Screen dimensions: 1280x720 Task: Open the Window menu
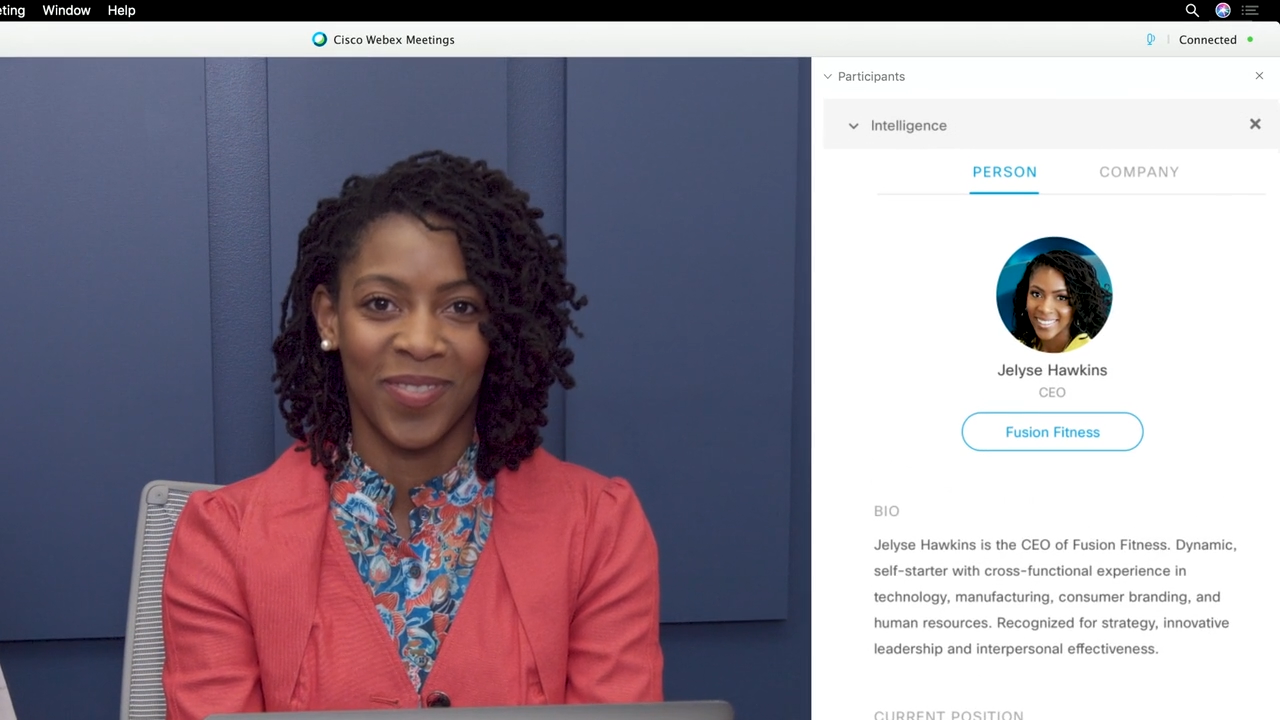pyautogui.click(x=66, y=10)
